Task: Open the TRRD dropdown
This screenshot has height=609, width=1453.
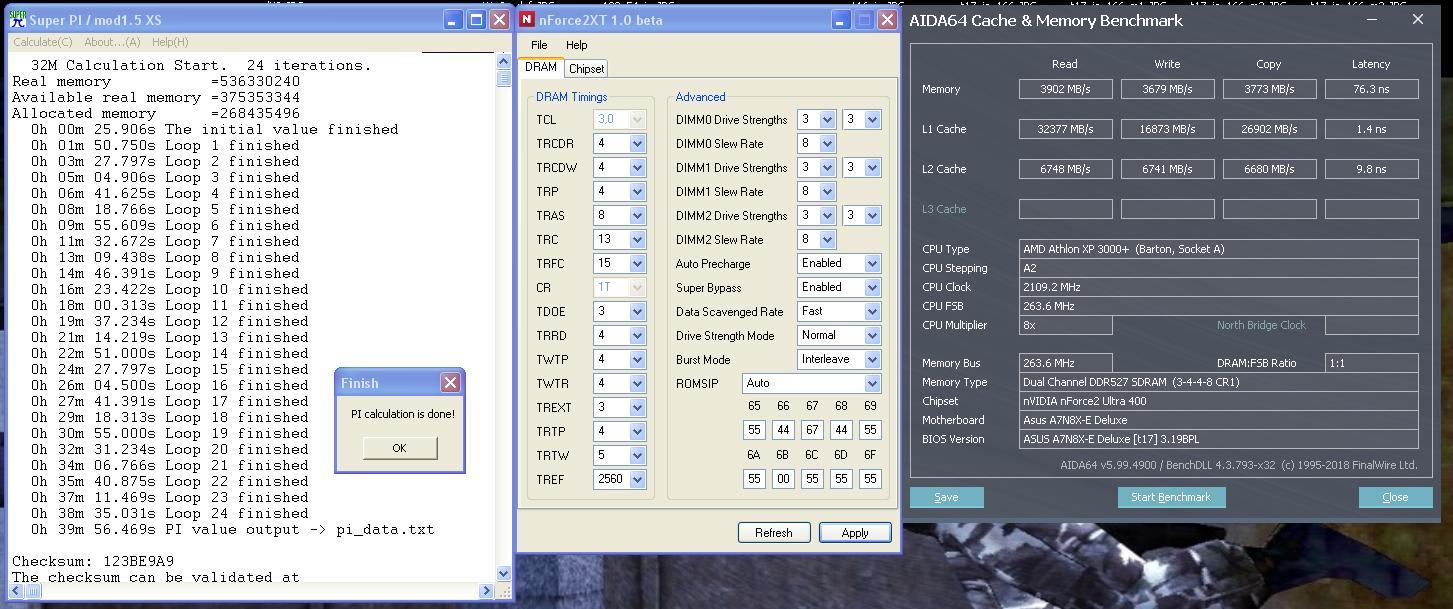Action: pyautogui.click(x=637, y=335)
